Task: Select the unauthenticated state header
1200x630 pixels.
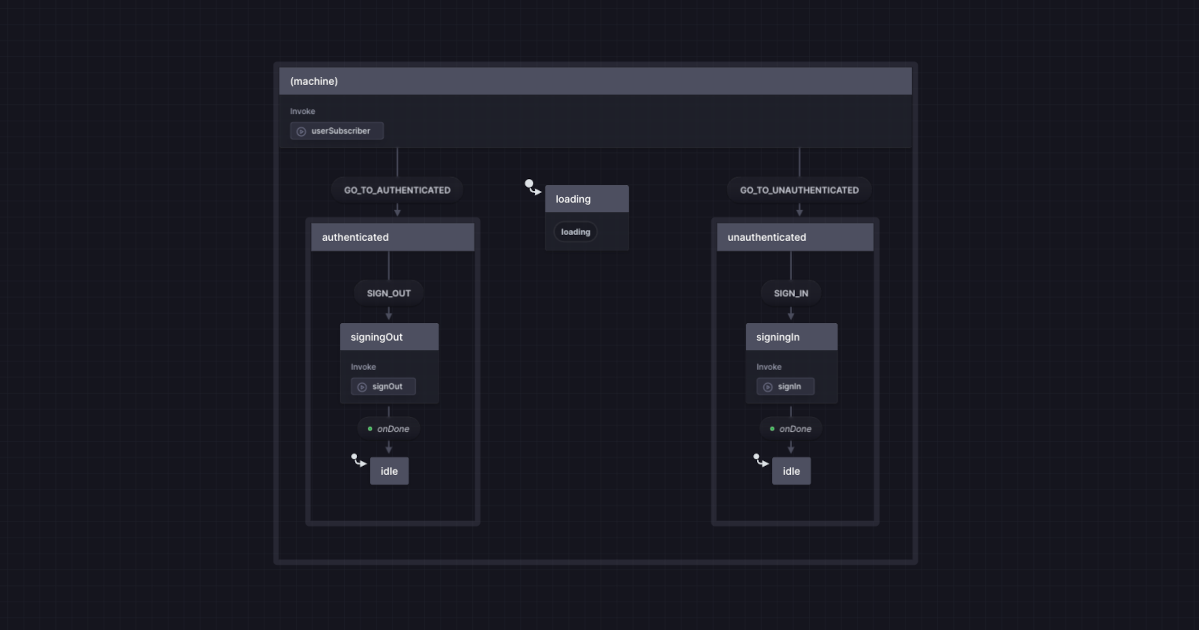Action: coord(795,237)
